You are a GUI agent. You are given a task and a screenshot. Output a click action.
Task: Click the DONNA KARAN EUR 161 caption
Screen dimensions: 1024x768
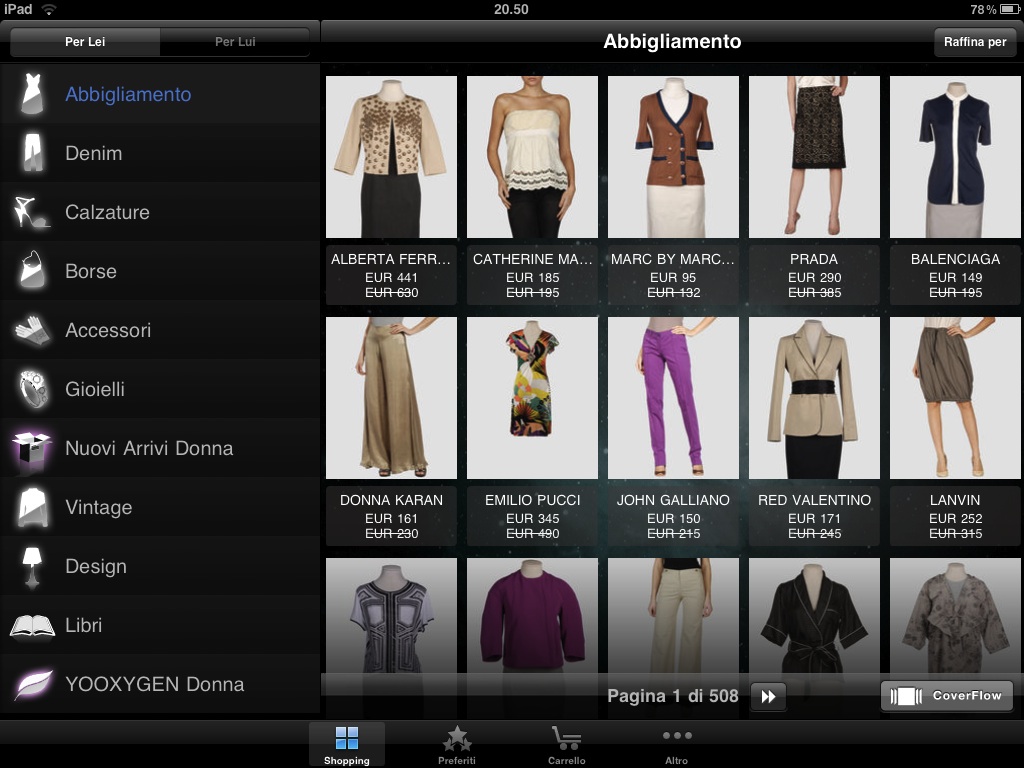click(x=391, y=516)
